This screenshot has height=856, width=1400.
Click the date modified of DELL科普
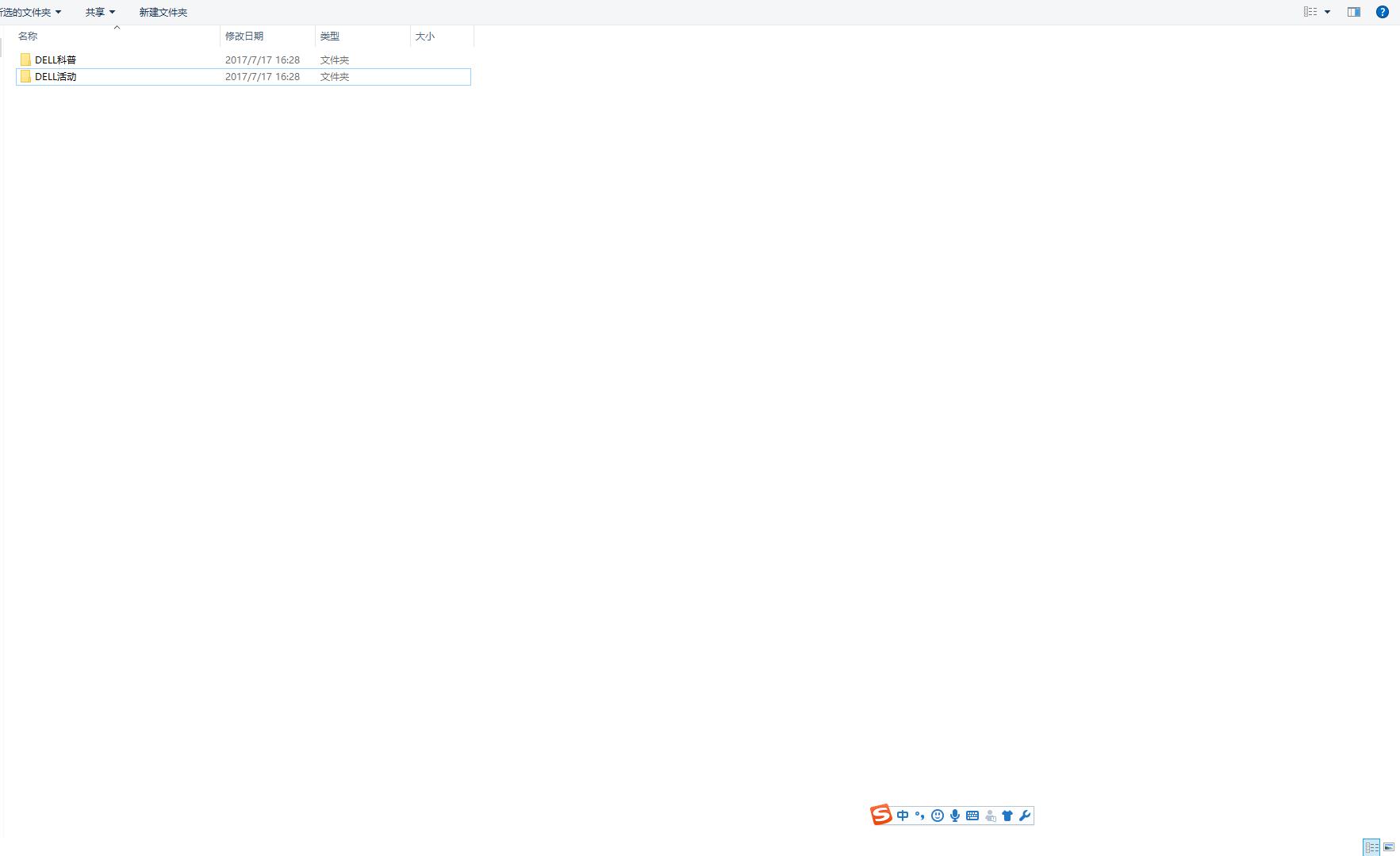tap(263, 59)
